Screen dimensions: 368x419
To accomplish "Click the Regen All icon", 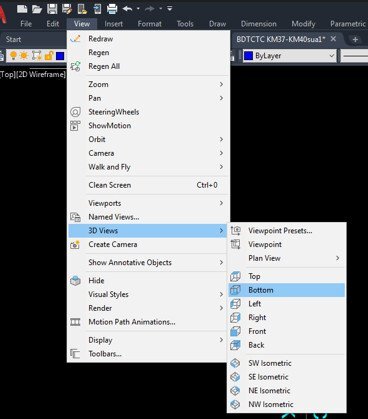I will pos(75,66).
